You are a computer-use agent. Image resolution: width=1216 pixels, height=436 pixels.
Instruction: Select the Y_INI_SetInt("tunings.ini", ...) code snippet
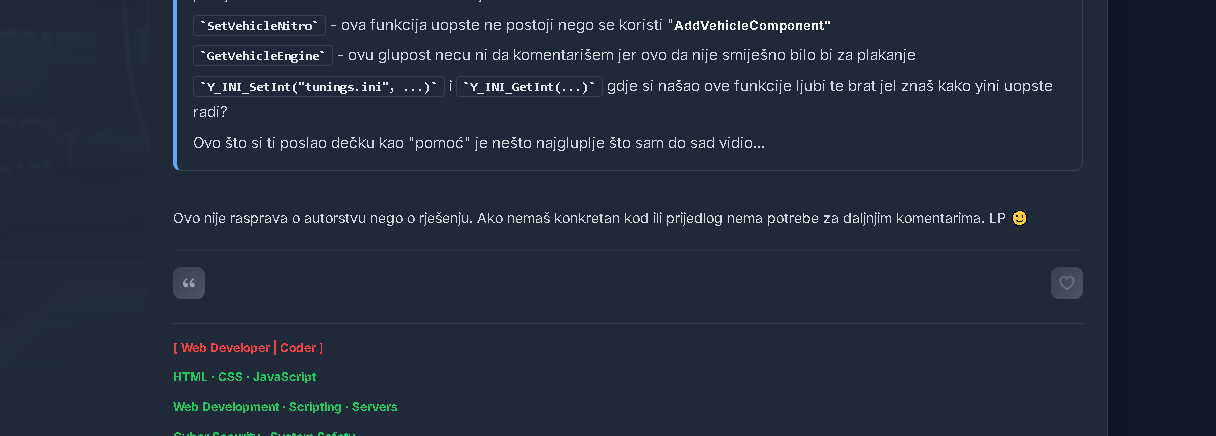click(x=319, y=87)
